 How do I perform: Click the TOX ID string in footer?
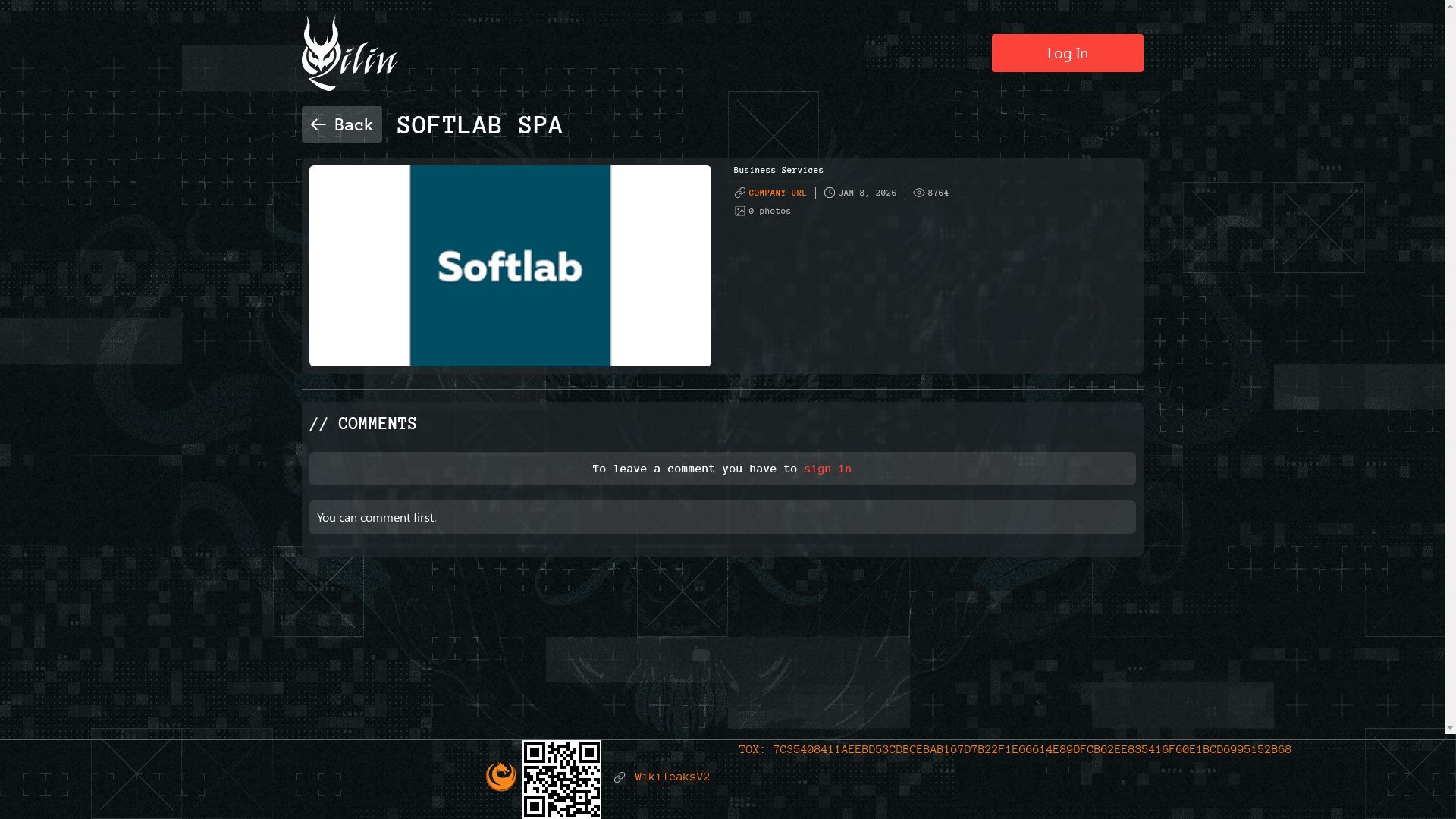[x=1031, y=750]
